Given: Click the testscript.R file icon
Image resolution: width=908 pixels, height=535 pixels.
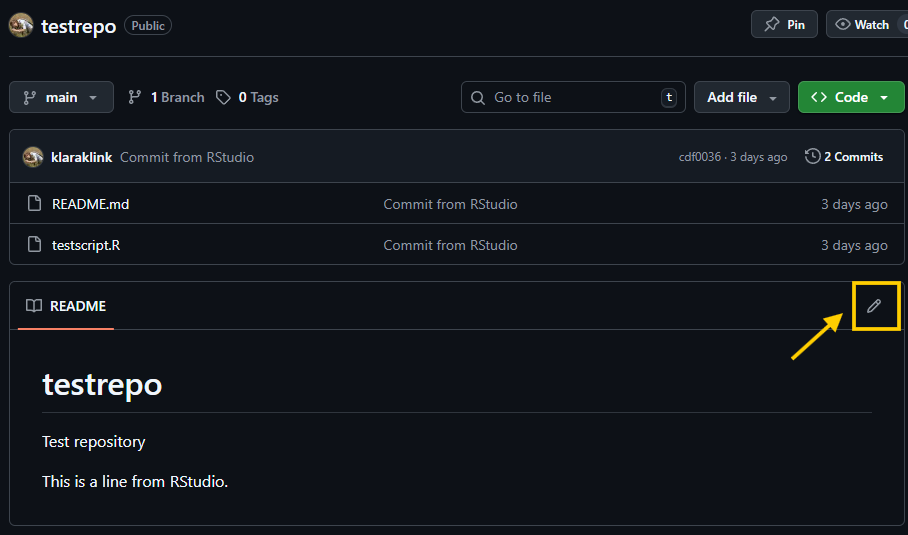Looking at the screenshot, I should click(34, 245).
